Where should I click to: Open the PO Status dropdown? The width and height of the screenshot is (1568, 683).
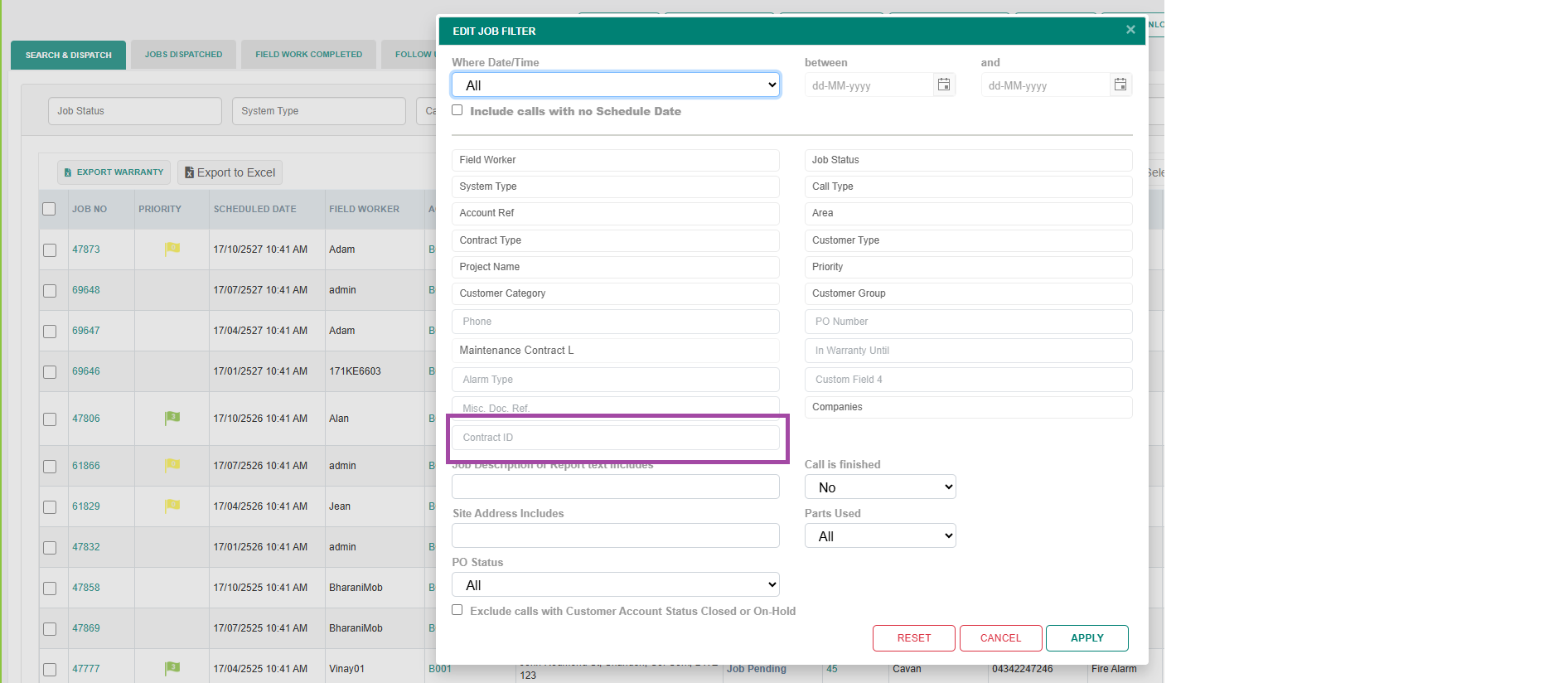tap(616, 584)
